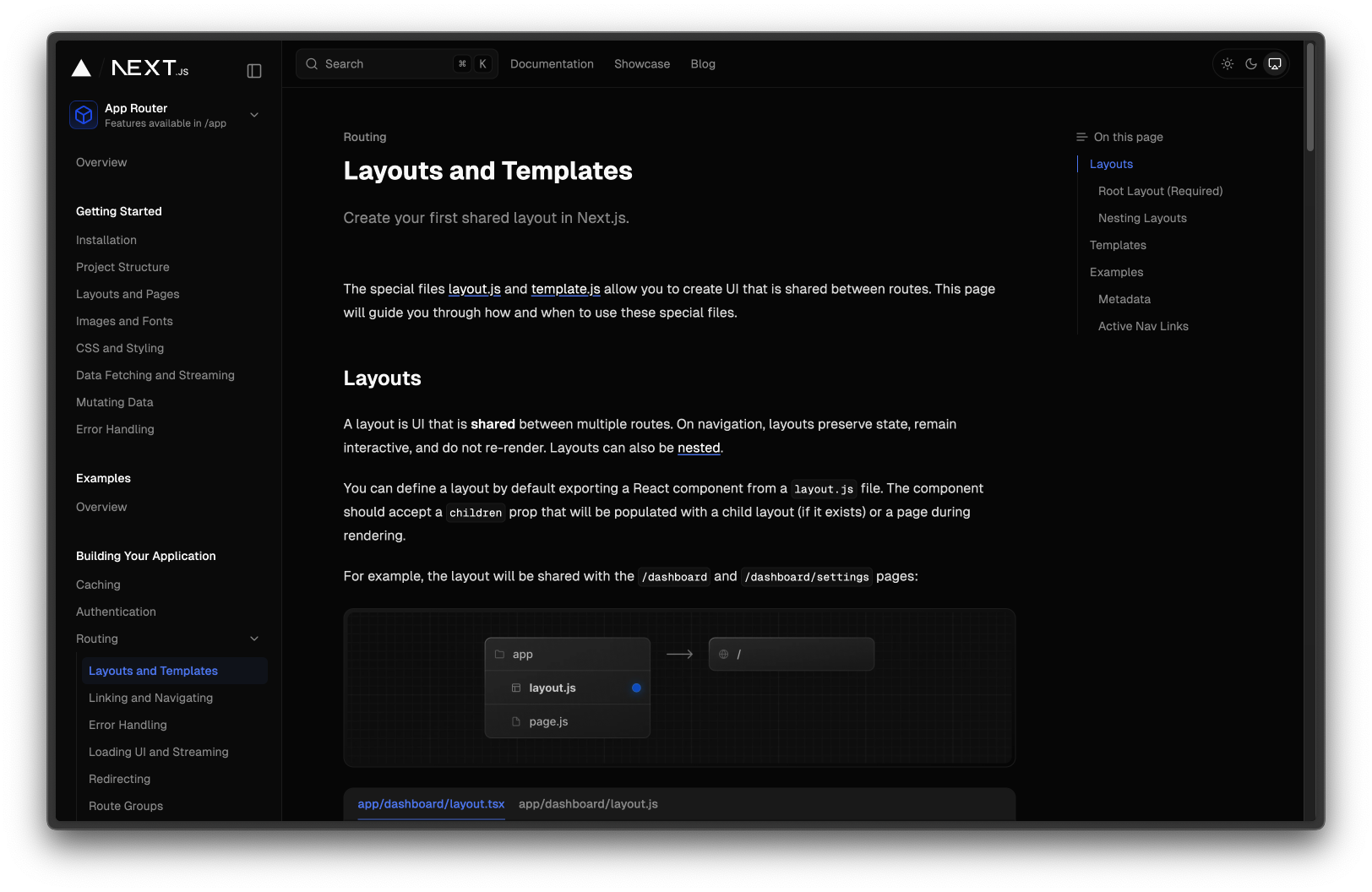The height and width of the screenshot is (892, 1372).
Task: Open Error Handling under Getting Started
Action: click(115, 429)
